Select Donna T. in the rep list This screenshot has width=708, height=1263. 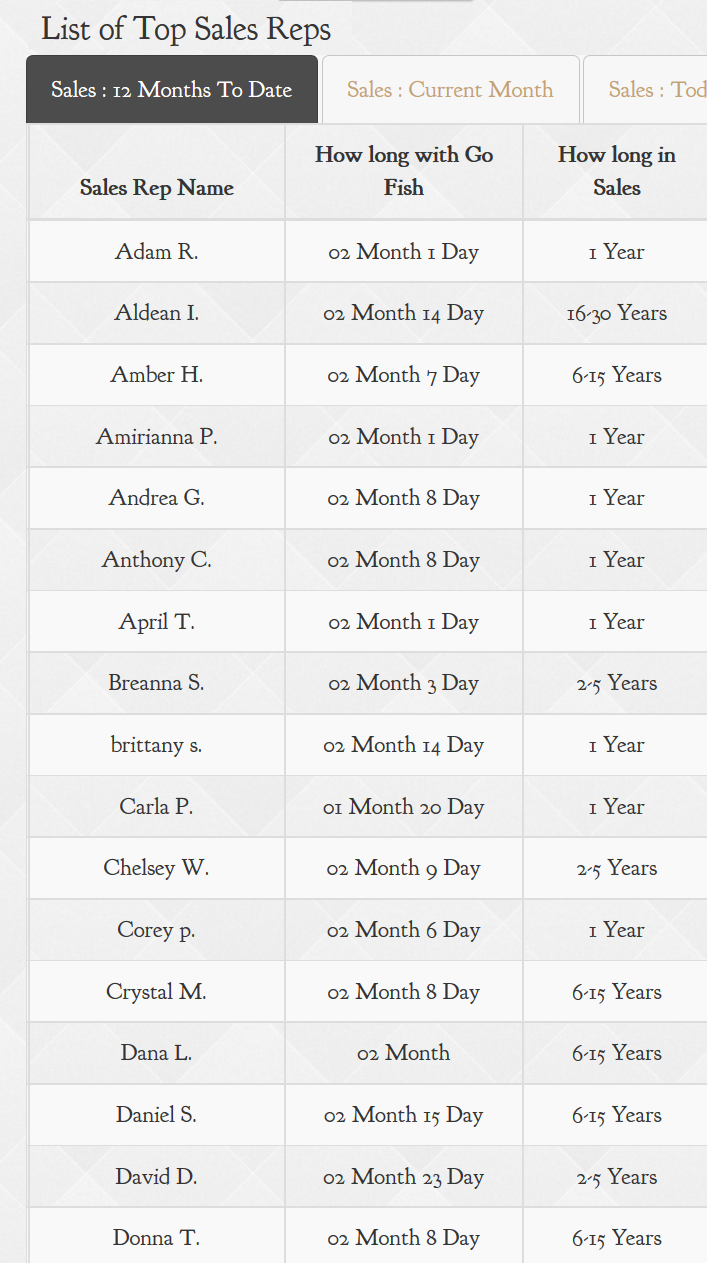[x=157, y=1238]
